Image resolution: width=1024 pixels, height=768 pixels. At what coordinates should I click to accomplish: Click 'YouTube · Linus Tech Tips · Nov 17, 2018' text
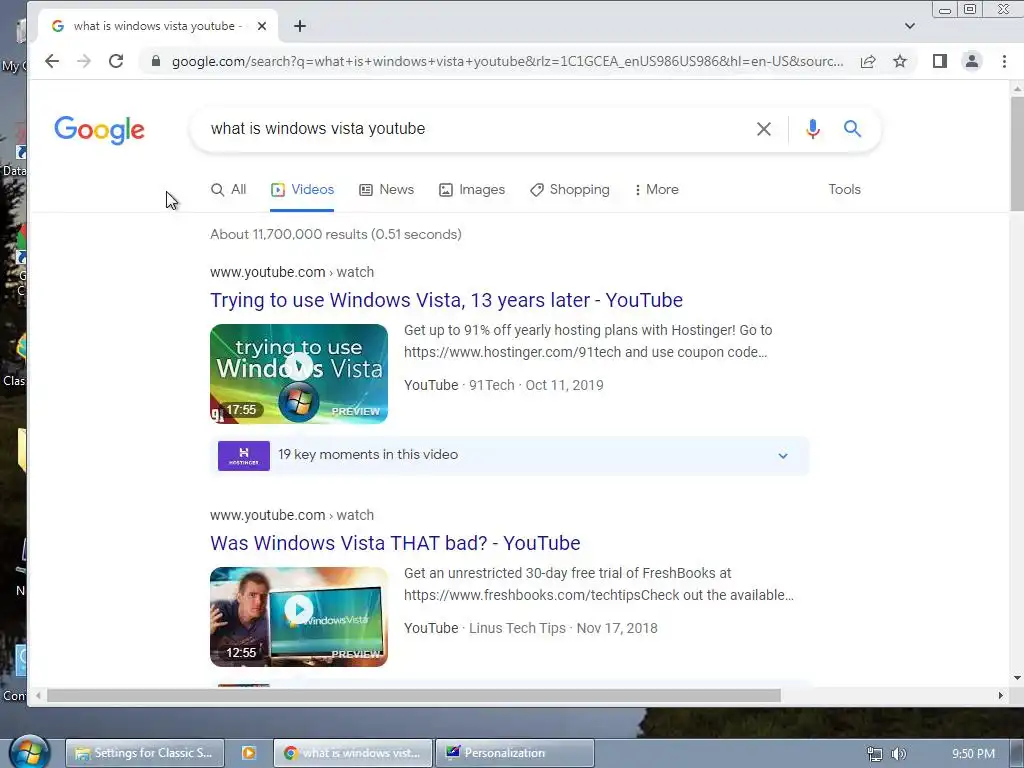[x=531, y=628]
